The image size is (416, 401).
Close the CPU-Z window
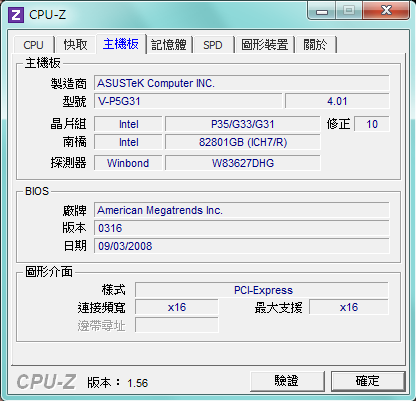pyautogui.click(x=386, y=11)
